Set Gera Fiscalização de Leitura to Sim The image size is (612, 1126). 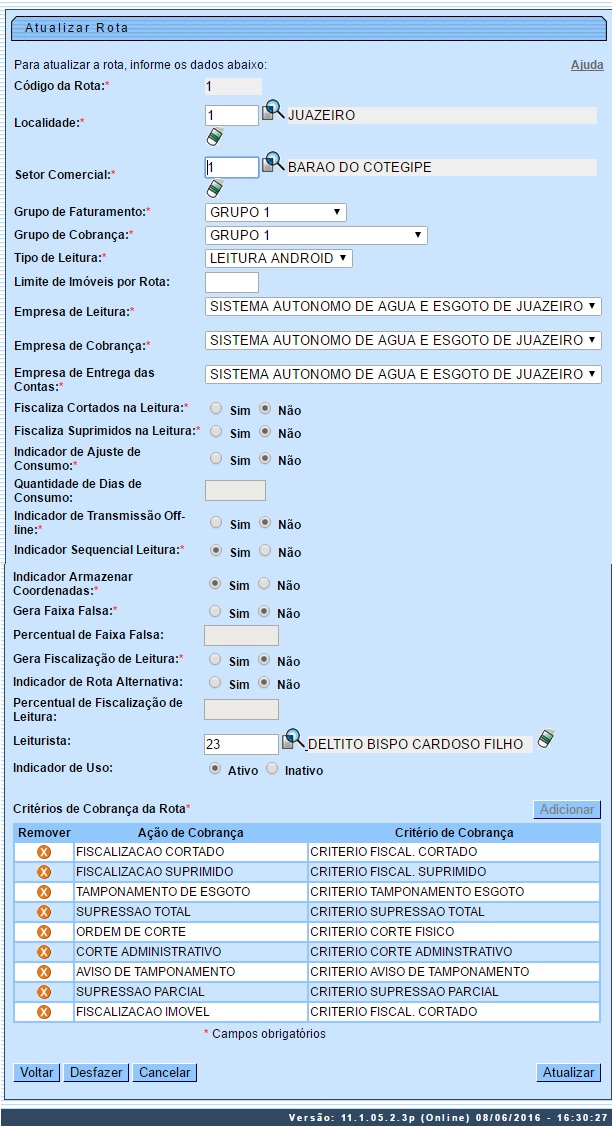point(214,659)
